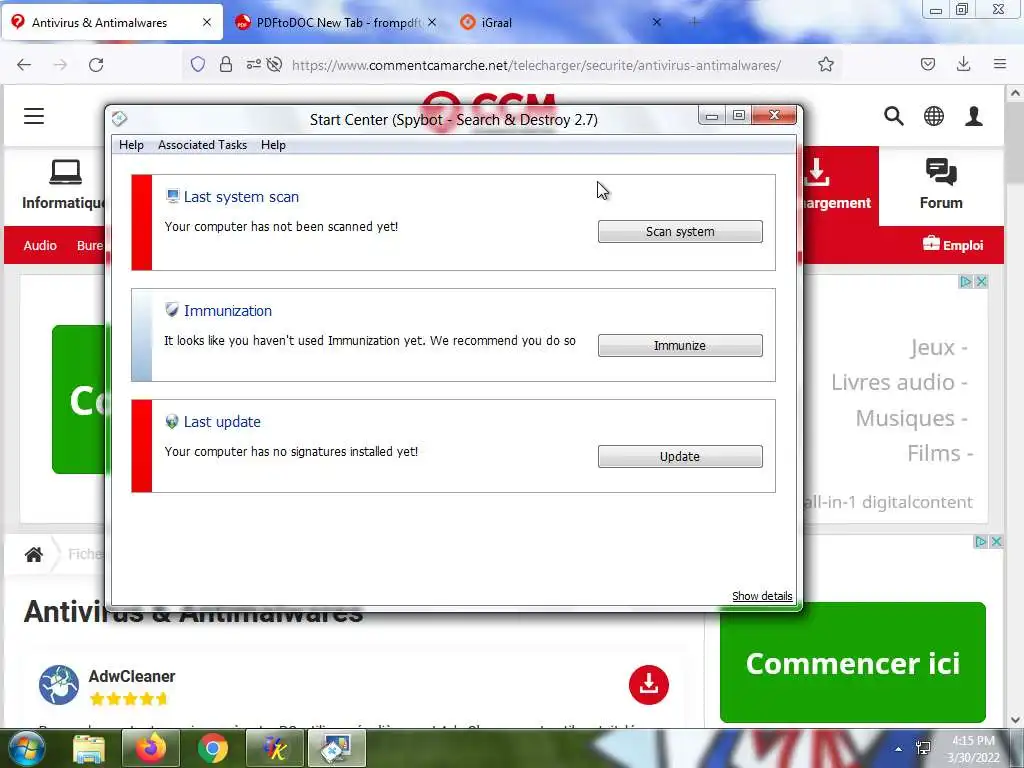
Task: Click the site padlock icon in address bar
Action: tap(226, 64)
